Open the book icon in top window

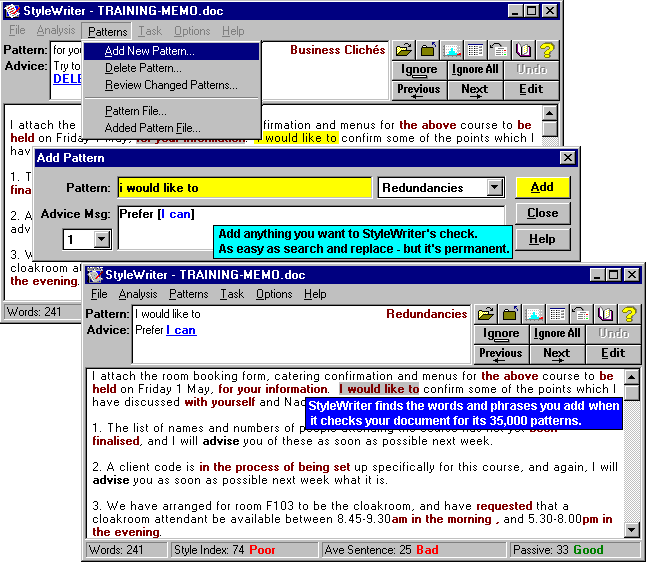[x=523, y=50]
